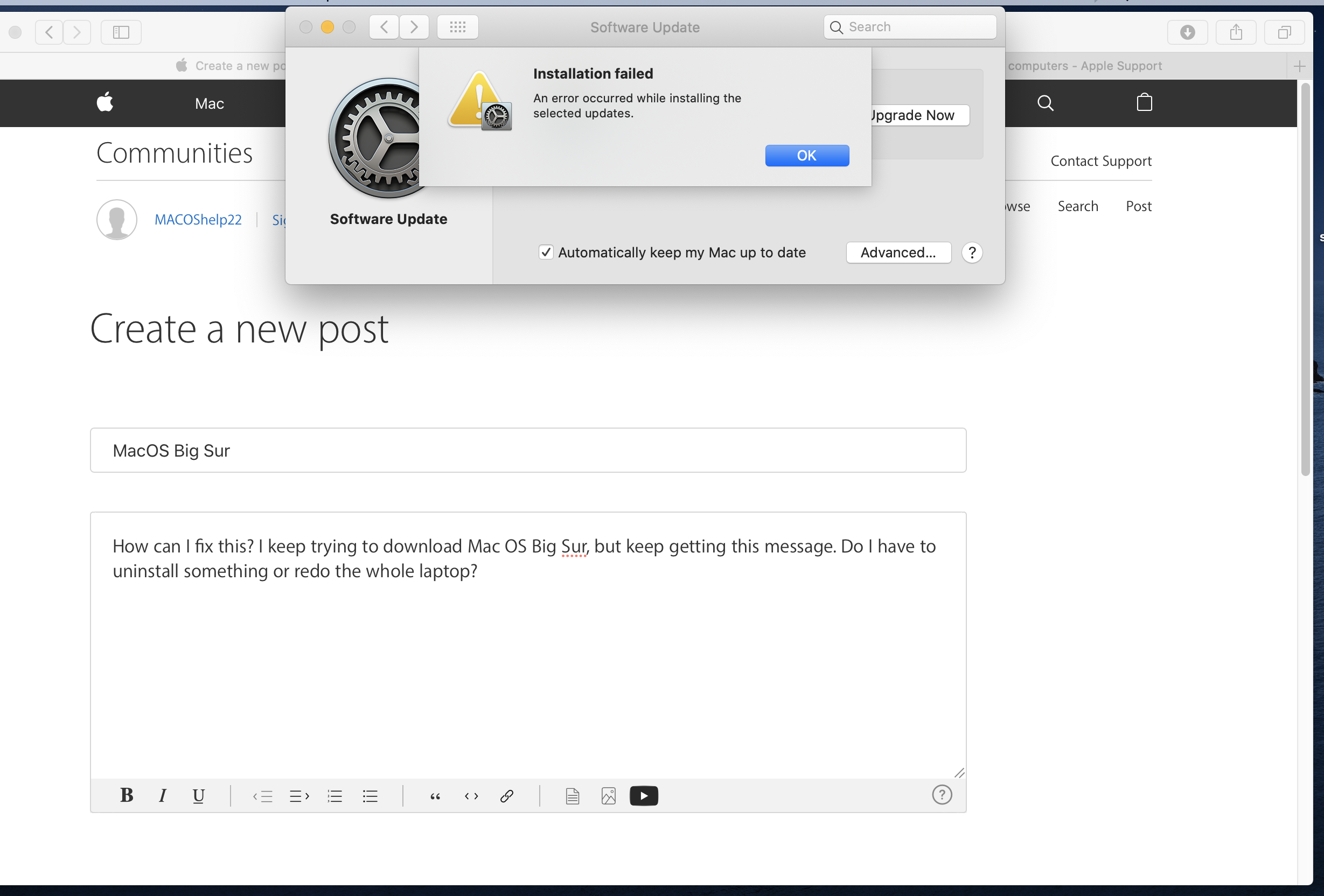
Task: Add a blockquote to the post
Action: [x=435, y=796]
